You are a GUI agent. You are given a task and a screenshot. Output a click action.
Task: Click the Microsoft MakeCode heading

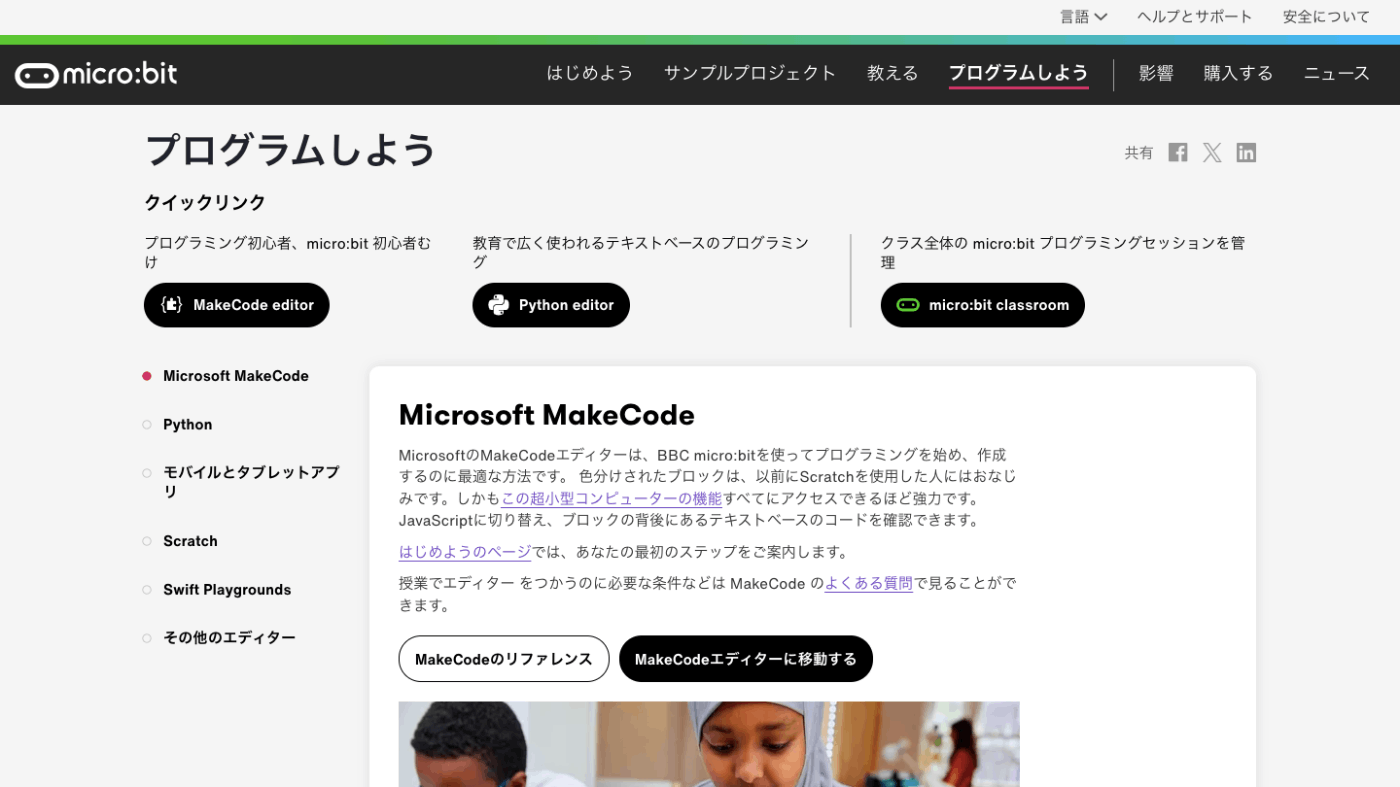[x=546, y=415]
